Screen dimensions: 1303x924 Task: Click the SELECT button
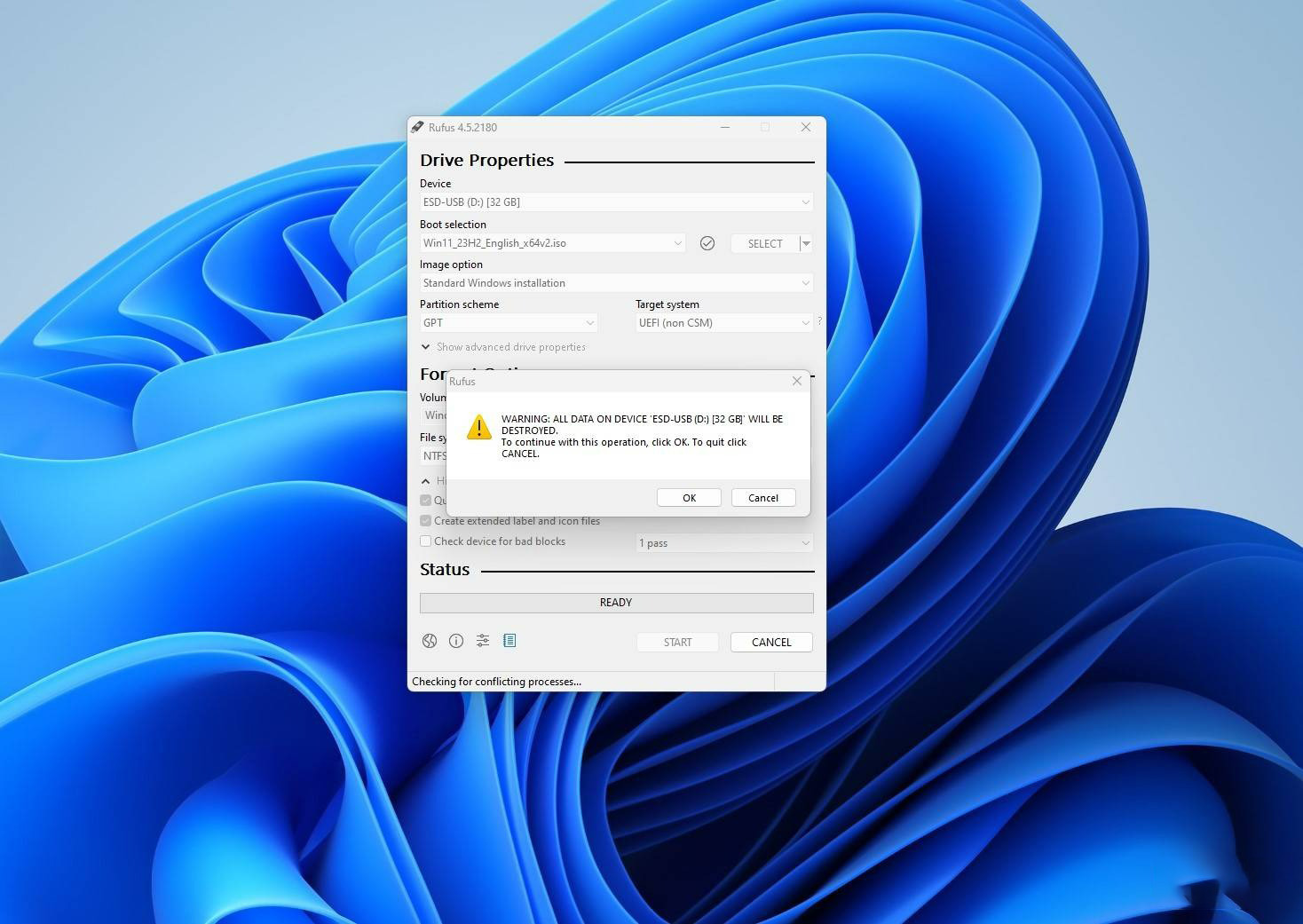coord(765,243)
